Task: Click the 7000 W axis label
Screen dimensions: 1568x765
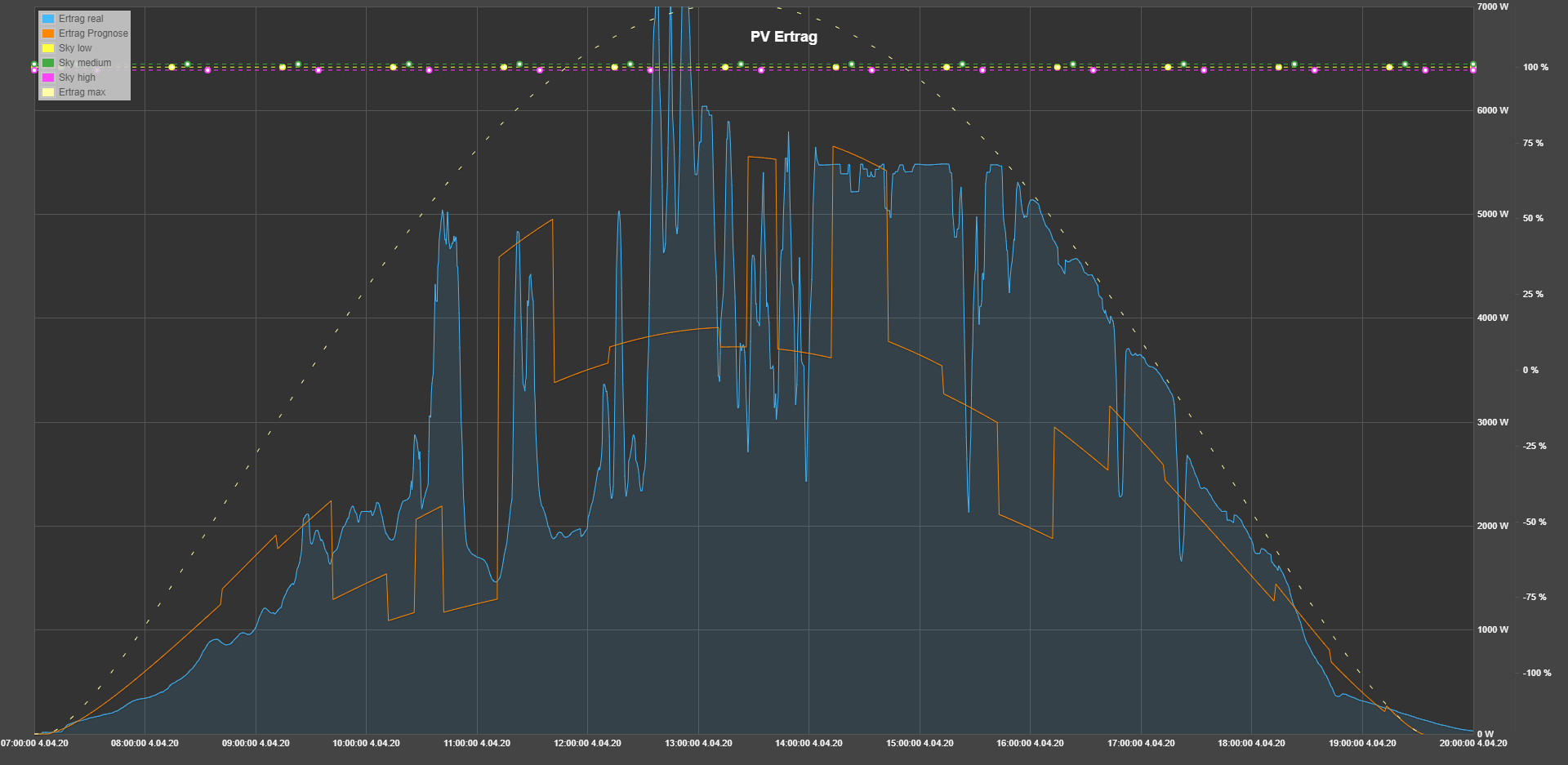Action: pyautogui.click(x=1493, y=7)
